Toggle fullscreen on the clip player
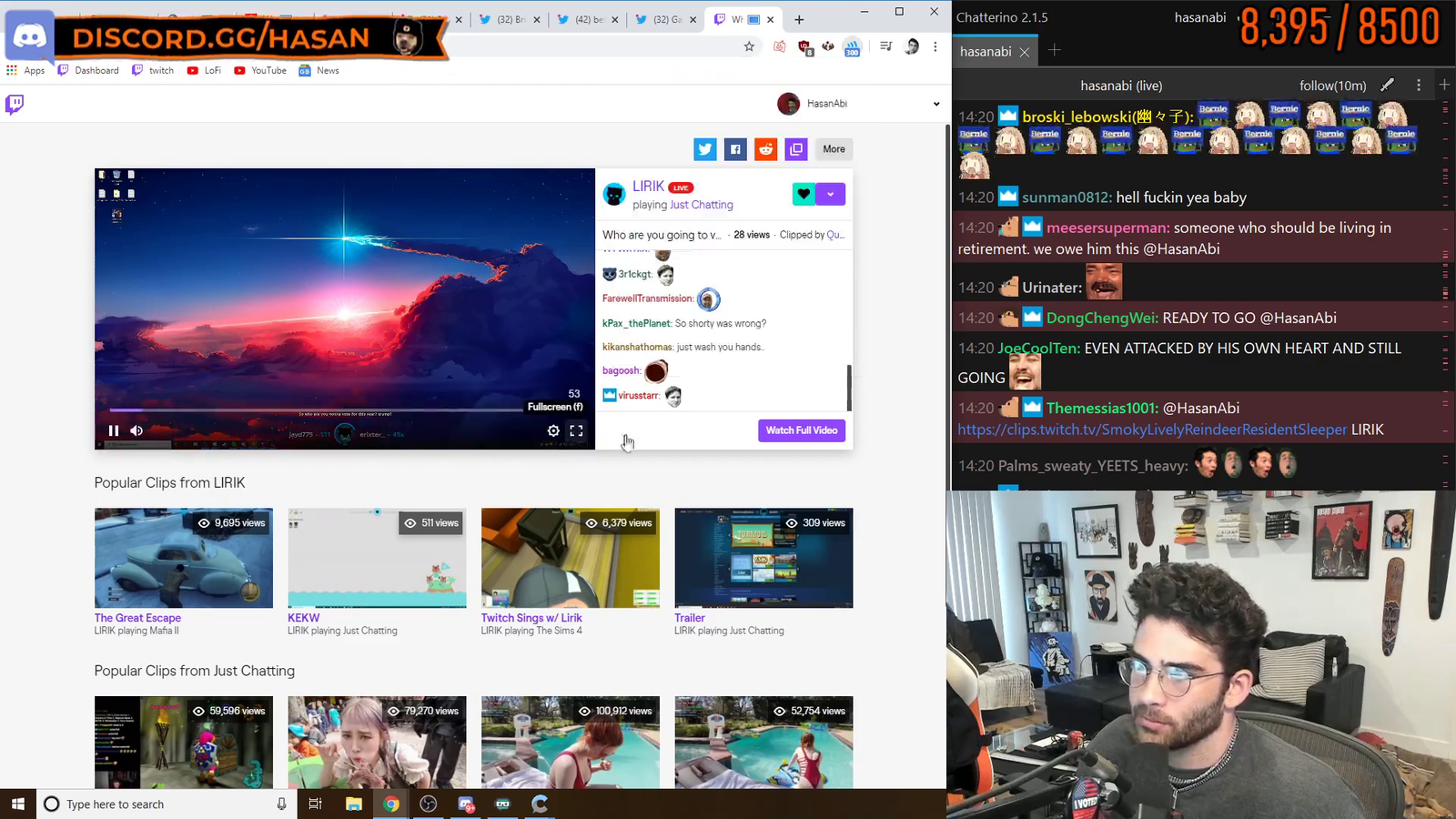The width and height of the screenshot is (1456, 819). tap(576, 430)
